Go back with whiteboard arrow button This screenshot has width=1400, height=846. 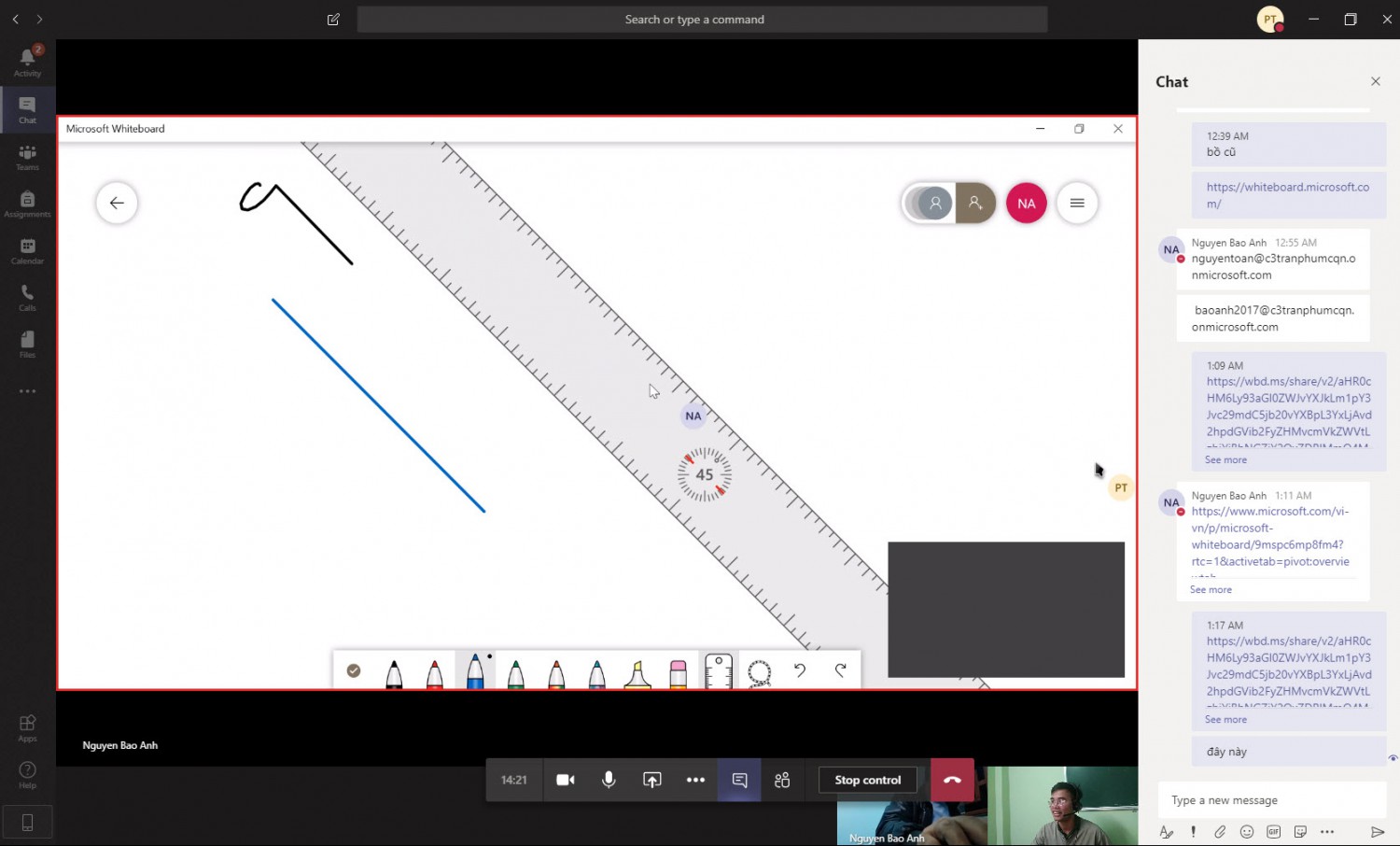click(117, 203)
